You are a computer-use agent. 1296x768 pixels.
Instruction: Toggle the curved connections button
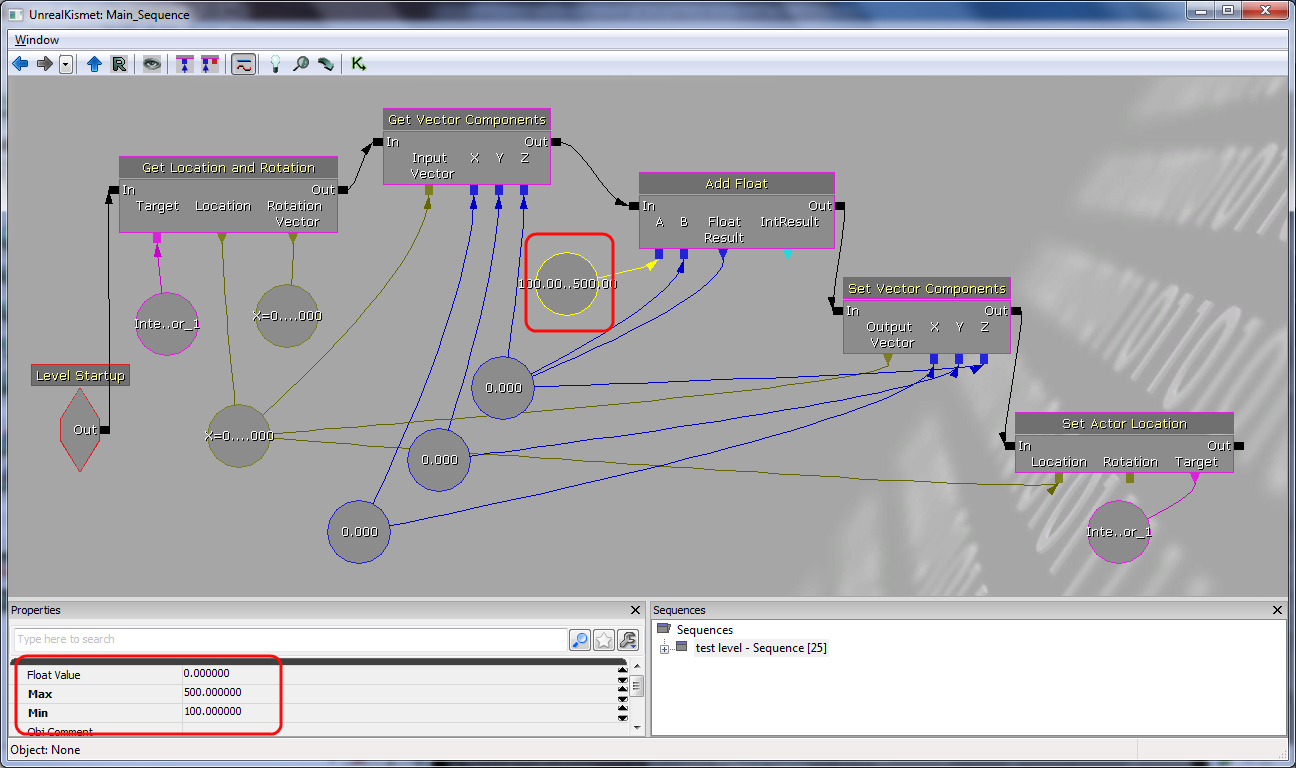pos(243,64)
